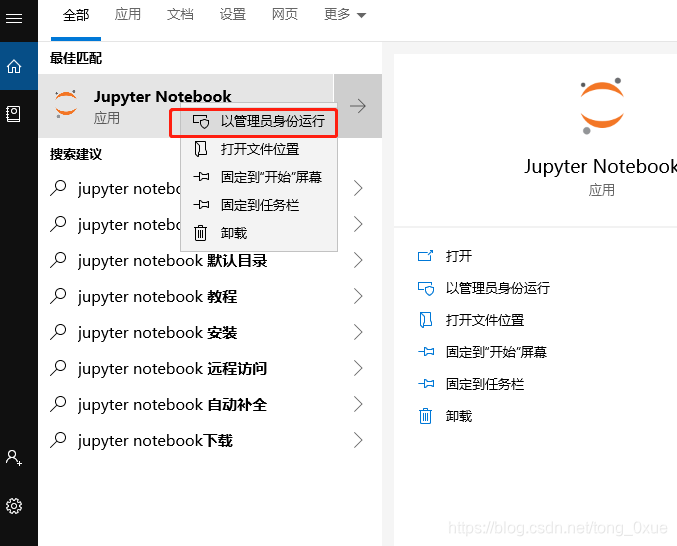Select the suggestion jupyter notebook 自动补全

pos(173,405)
